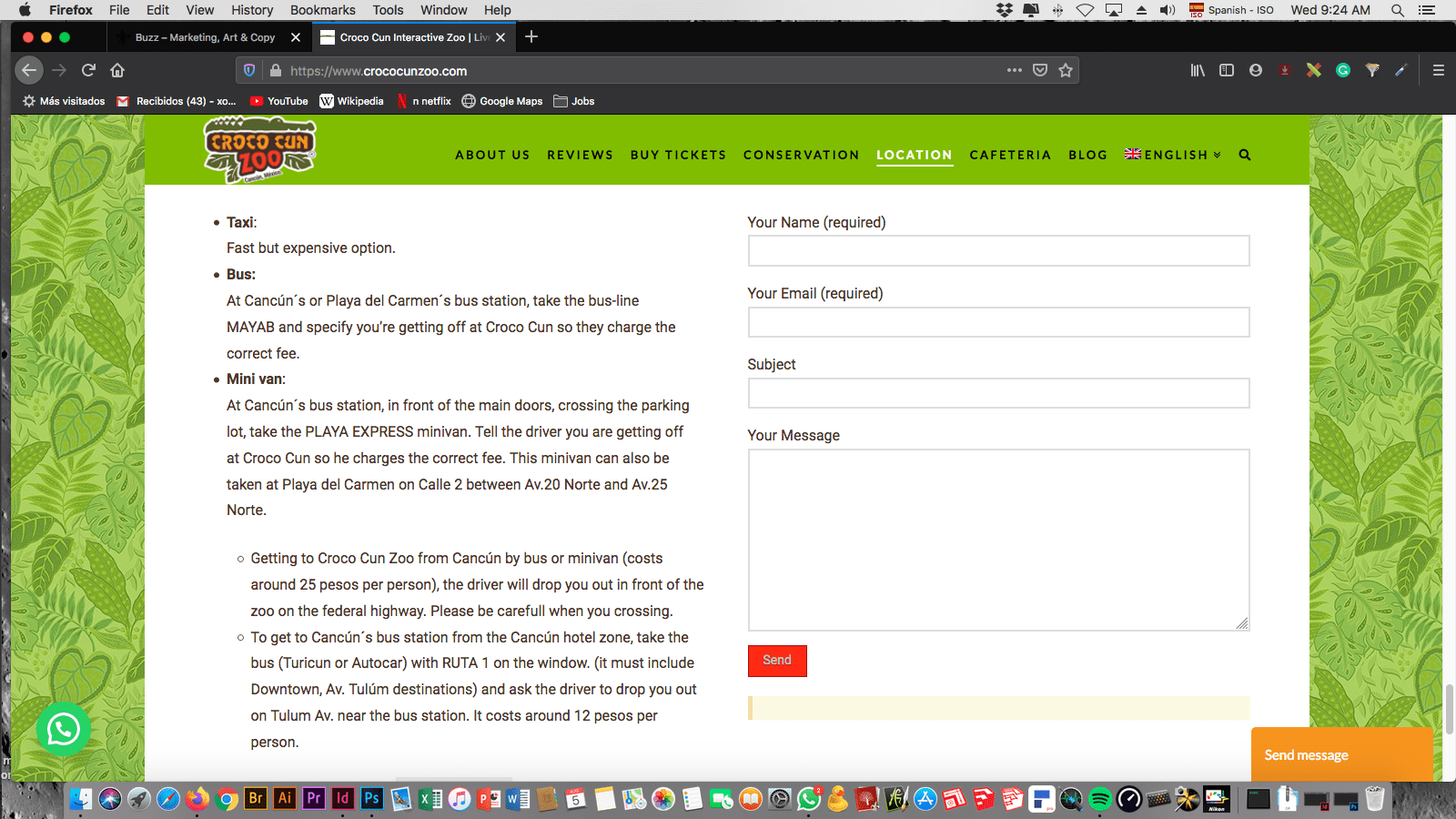Open tracking protection shield in address bar
The image size is (1456, 819).
[x=249, y=70]
